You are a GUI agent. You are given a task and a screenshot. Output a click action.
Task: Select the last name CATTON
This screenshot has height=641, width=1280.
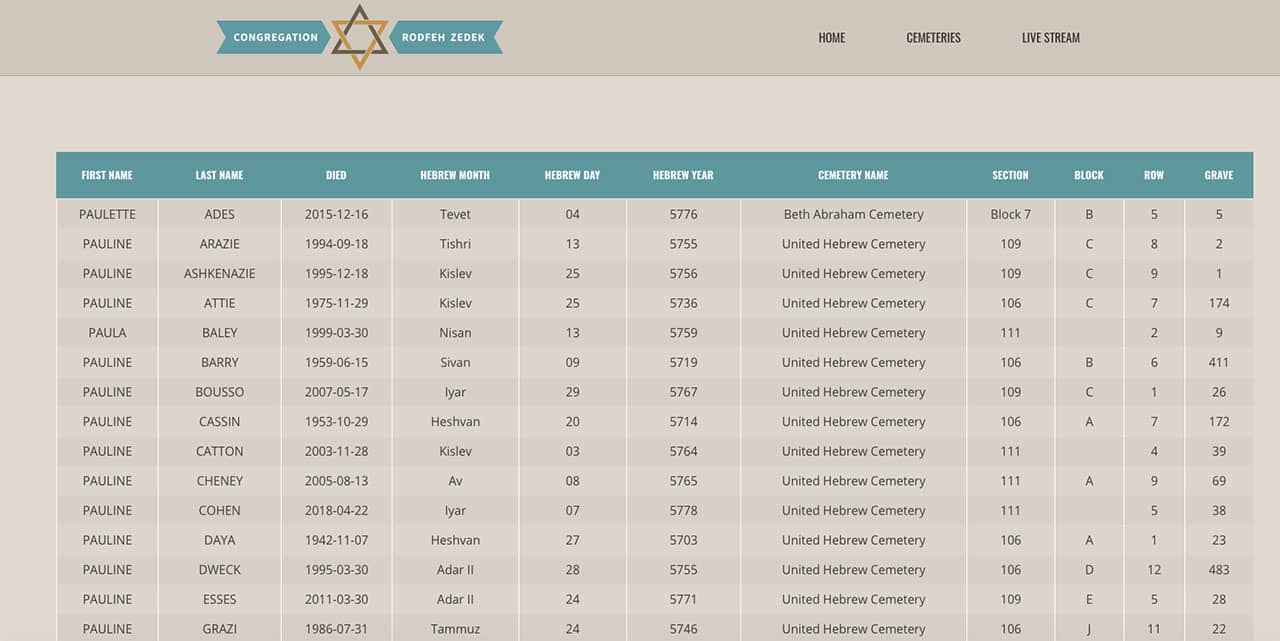click(x=219, y=451)
